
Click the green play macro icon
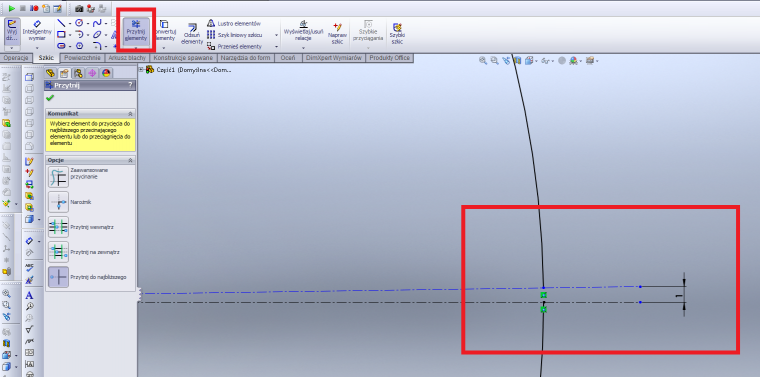[12, 8]
